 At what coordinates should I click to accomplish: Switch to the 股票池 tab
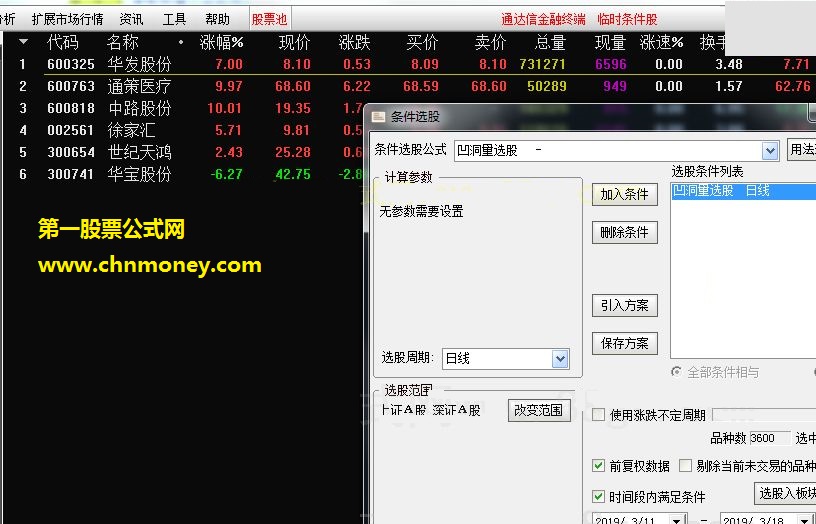[x=270, y=20]
